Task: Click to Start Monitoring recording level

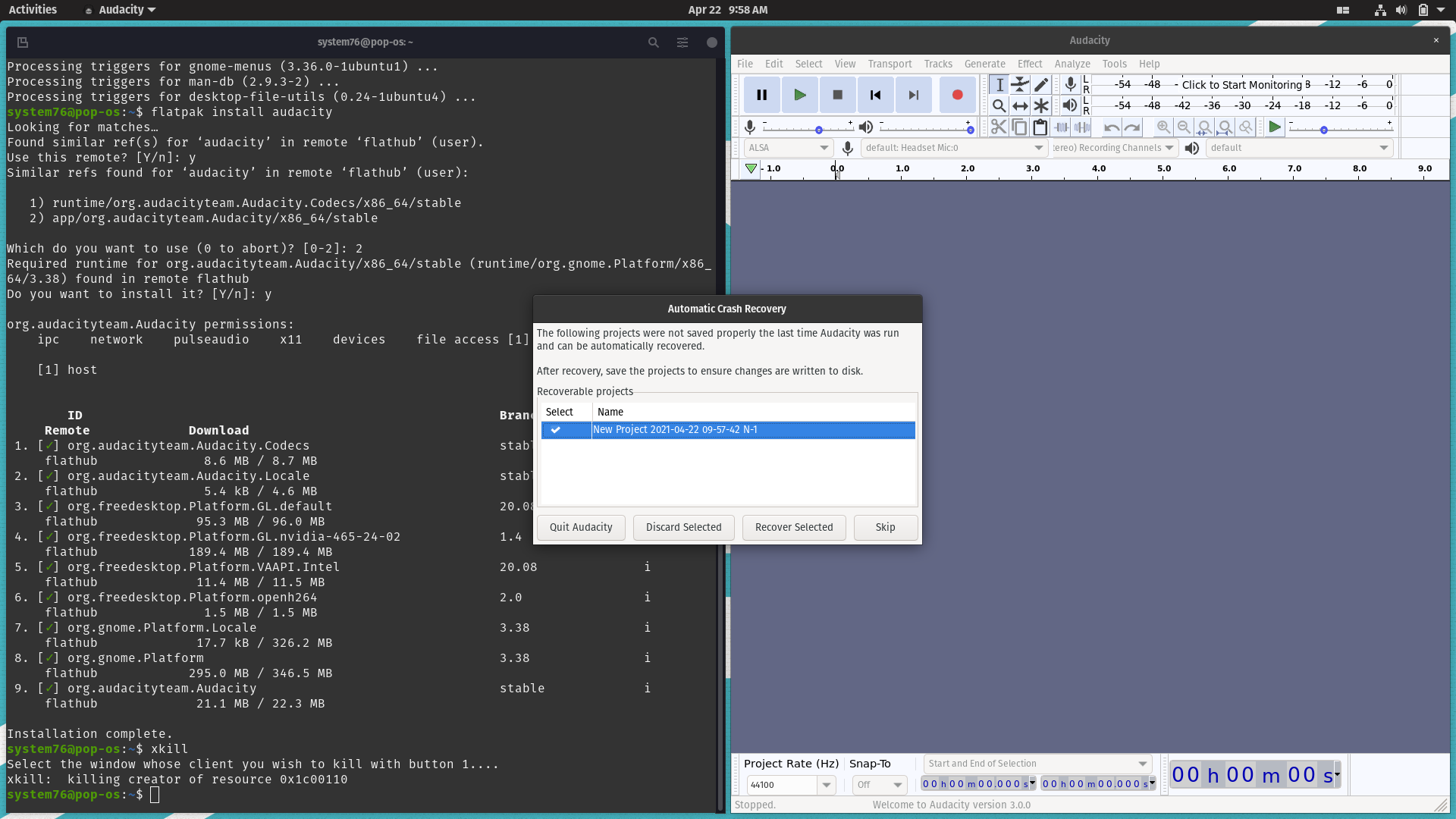Action: (x=1244, y=85)
